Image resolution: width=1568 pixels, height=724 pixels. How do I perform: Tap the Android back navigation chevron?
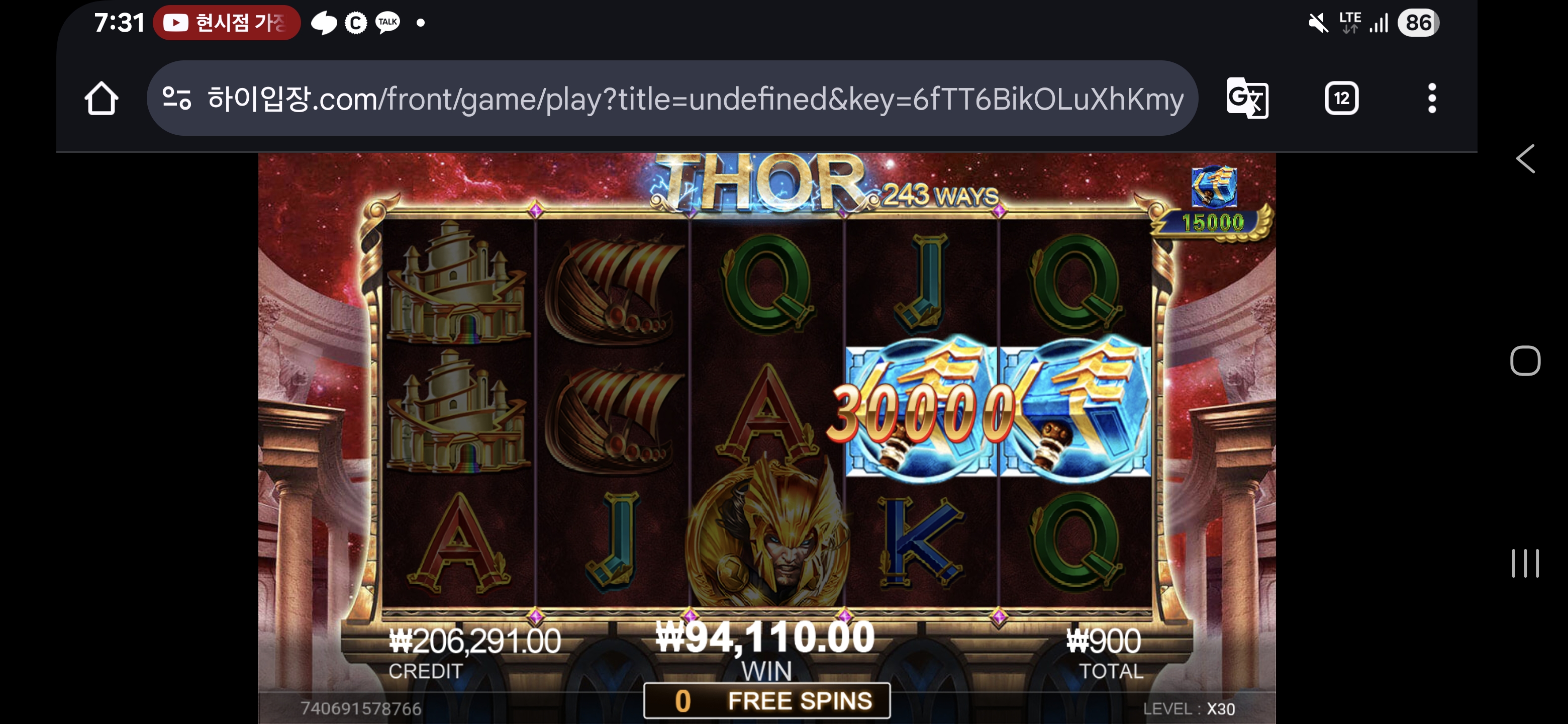click(x=1525, y=159)
